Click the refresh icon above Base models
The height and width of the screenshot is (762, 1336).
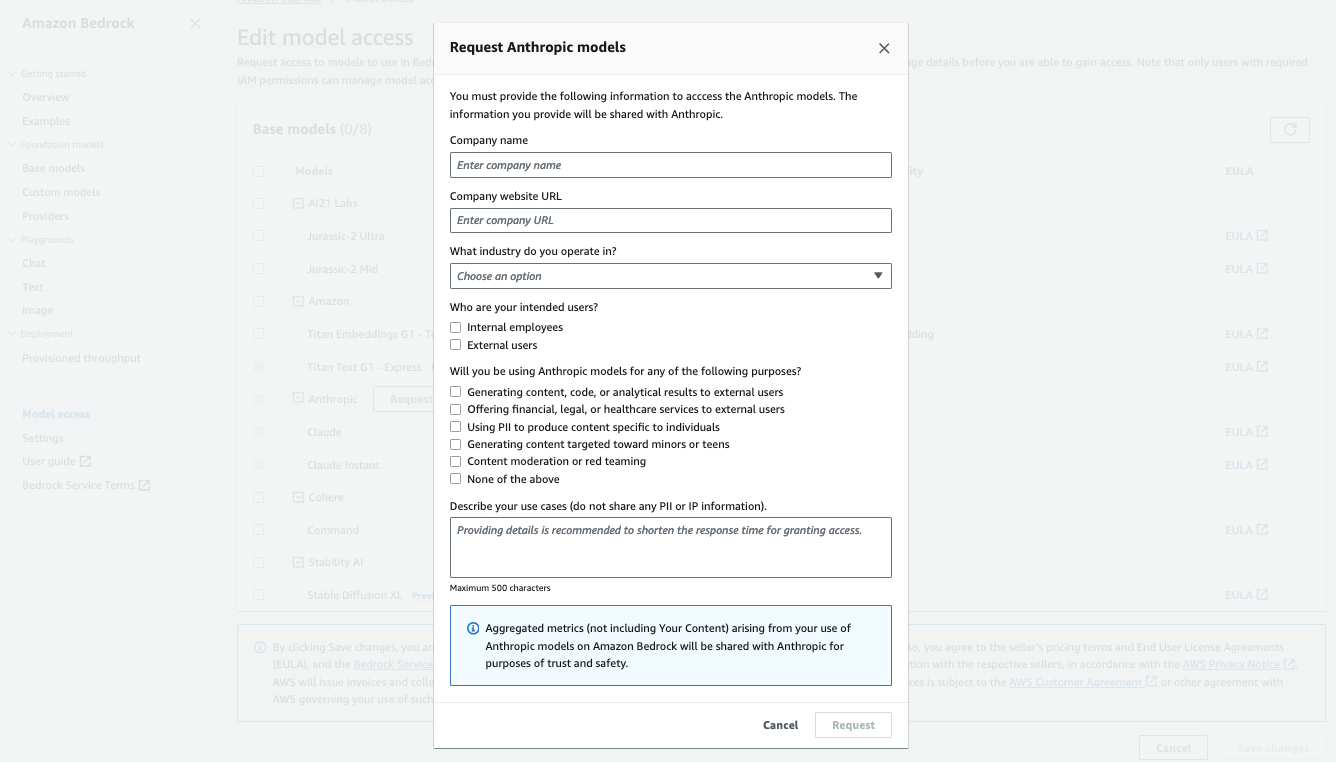pyautogui.click(x=1289, y=130)
